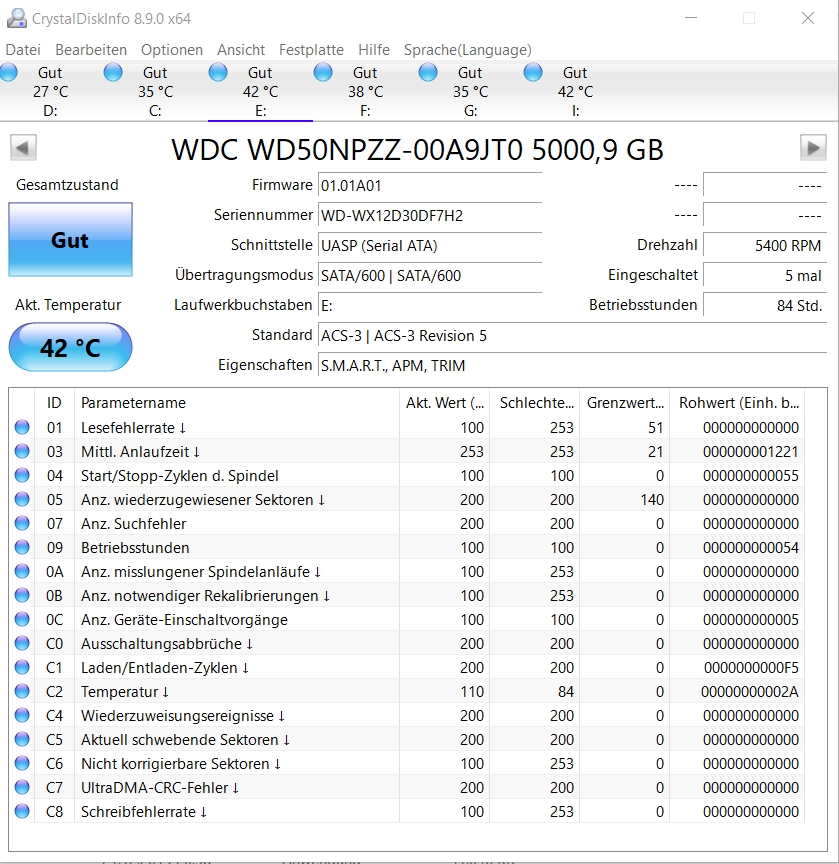The width and height of the screenshot is (839, 864).
Task: Open the Sprache(Language) menu
Action: [468, 50]
